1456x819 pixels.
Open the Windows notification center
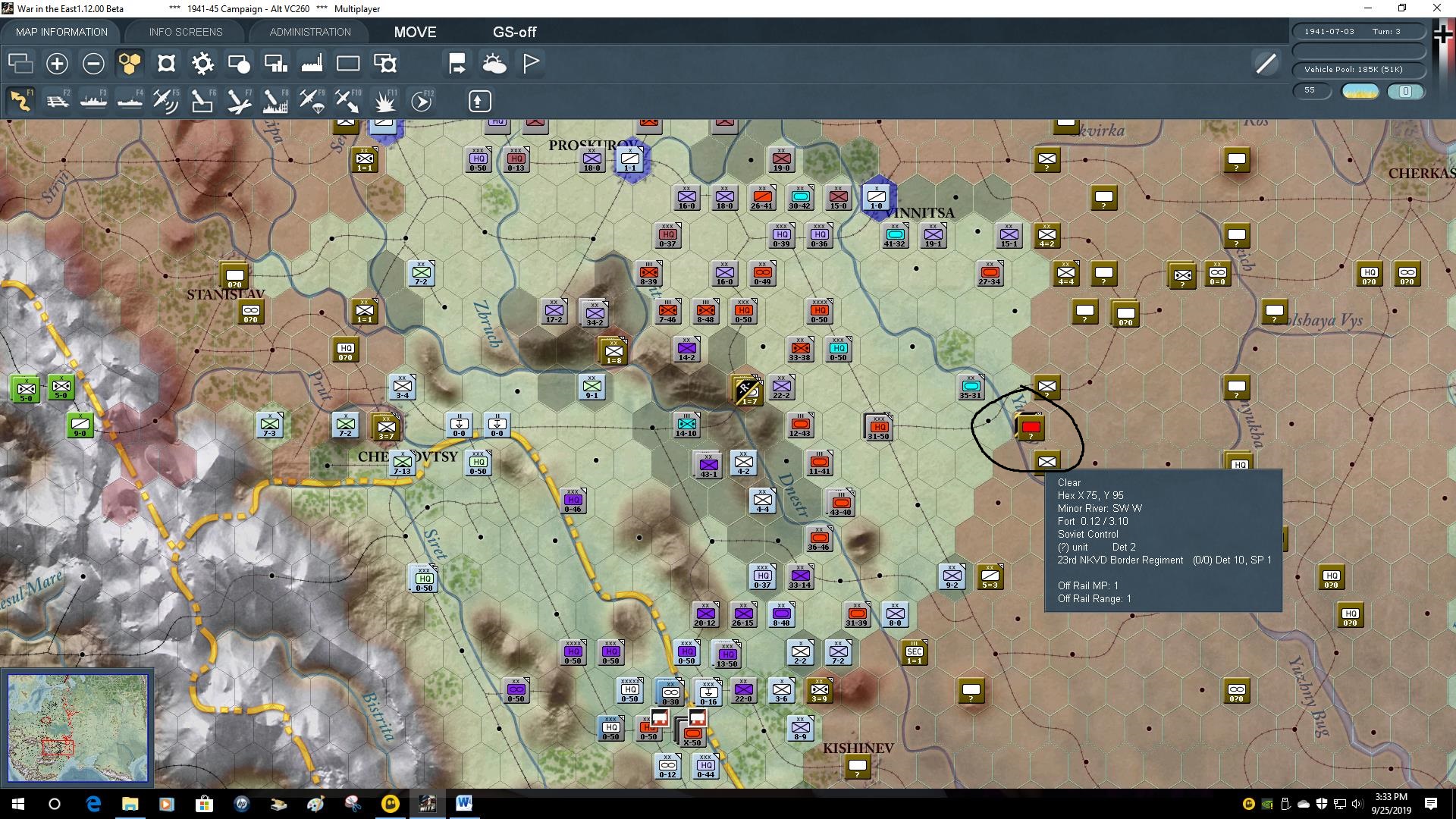pyautogui.click(x=1431, y=804)
